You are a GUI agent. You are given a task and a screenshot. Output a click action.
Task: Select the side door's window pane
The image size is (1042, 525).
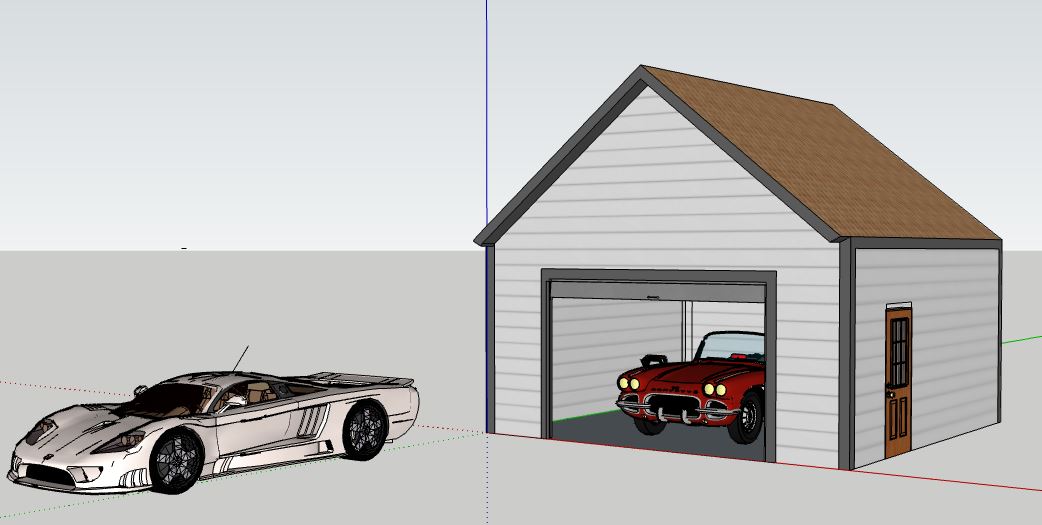[899, 351]
